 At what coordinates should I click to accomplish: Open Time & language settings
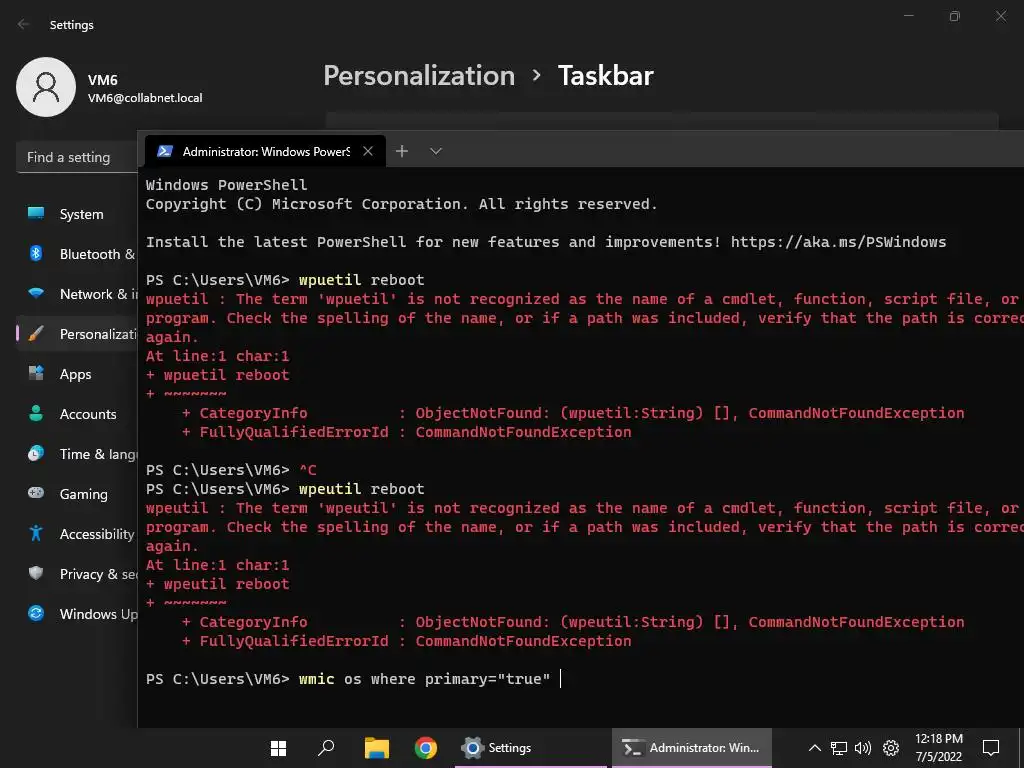pyautogui.click(x=77, y=454)
